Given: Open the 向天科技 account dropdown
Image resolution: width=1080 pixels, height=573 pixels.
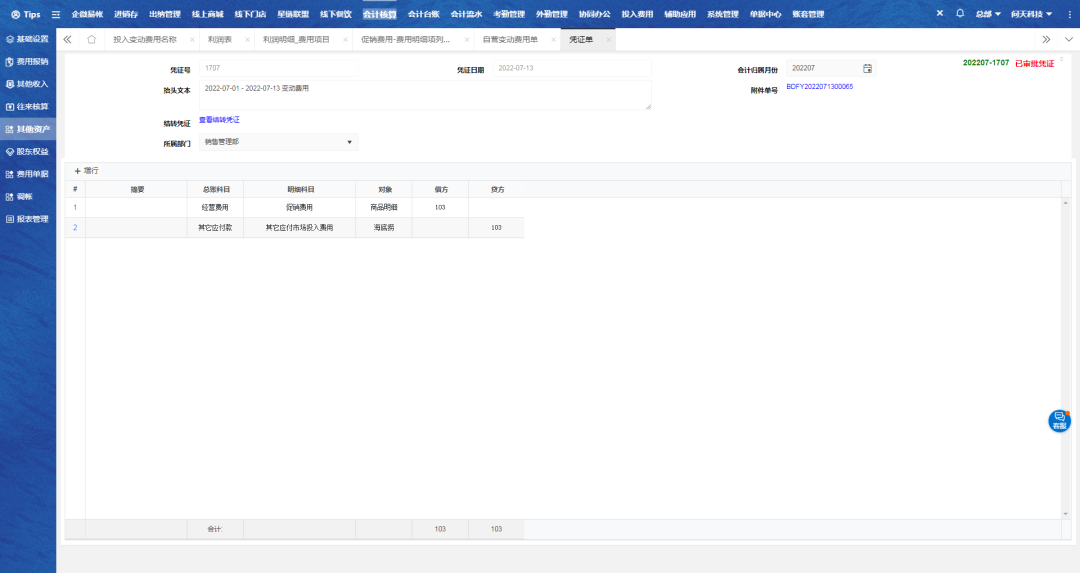Looking at the screenshot, I should tap(1031, 15).
